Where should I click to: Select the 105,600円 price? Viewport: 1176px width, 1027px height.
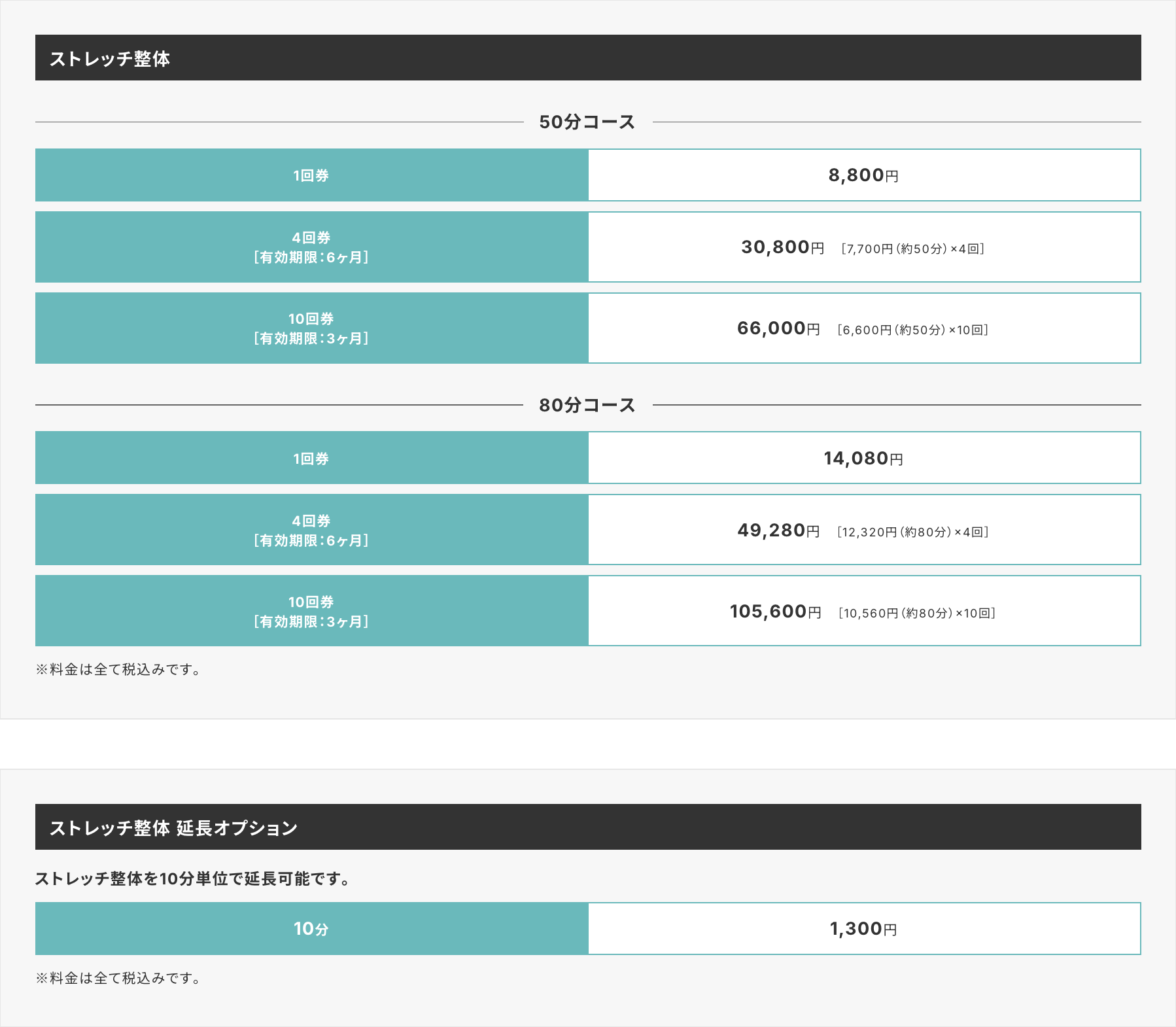click(775, 612)
